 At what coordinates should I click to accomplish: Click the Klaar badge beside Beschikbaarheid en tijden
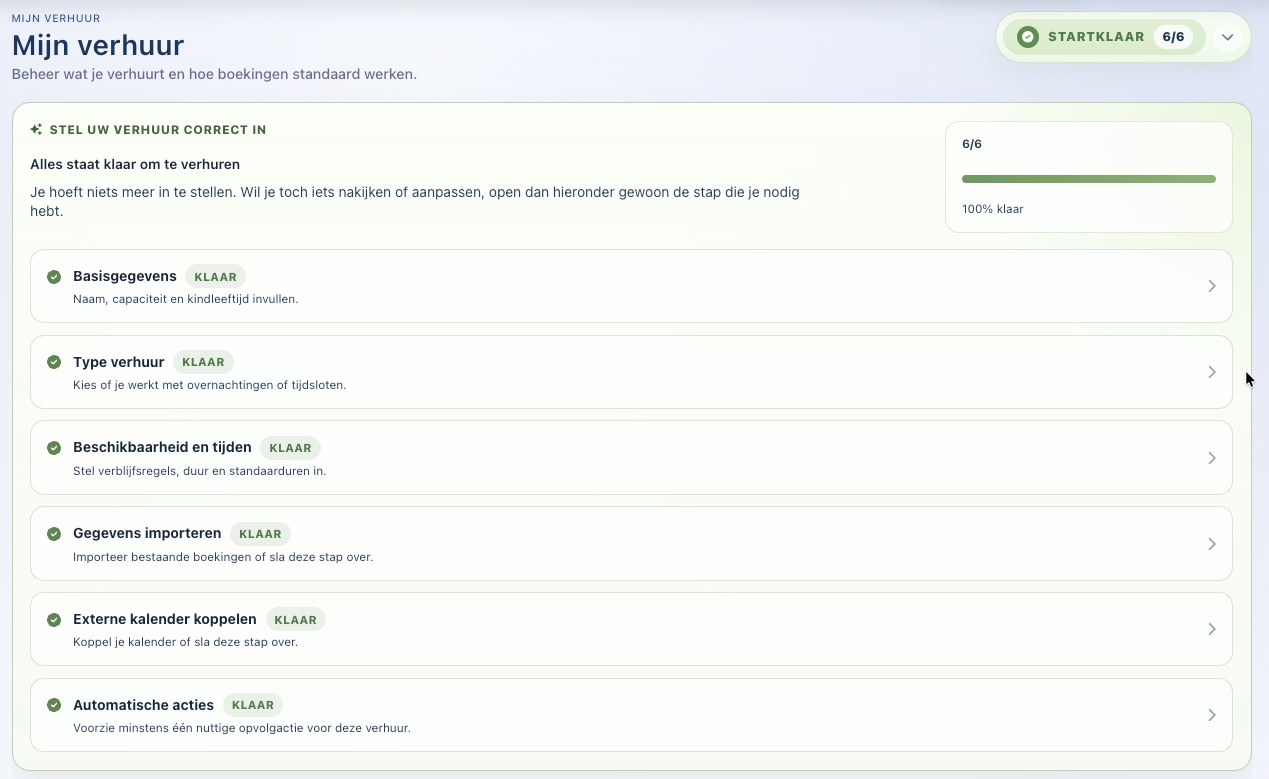pos(290,449)
